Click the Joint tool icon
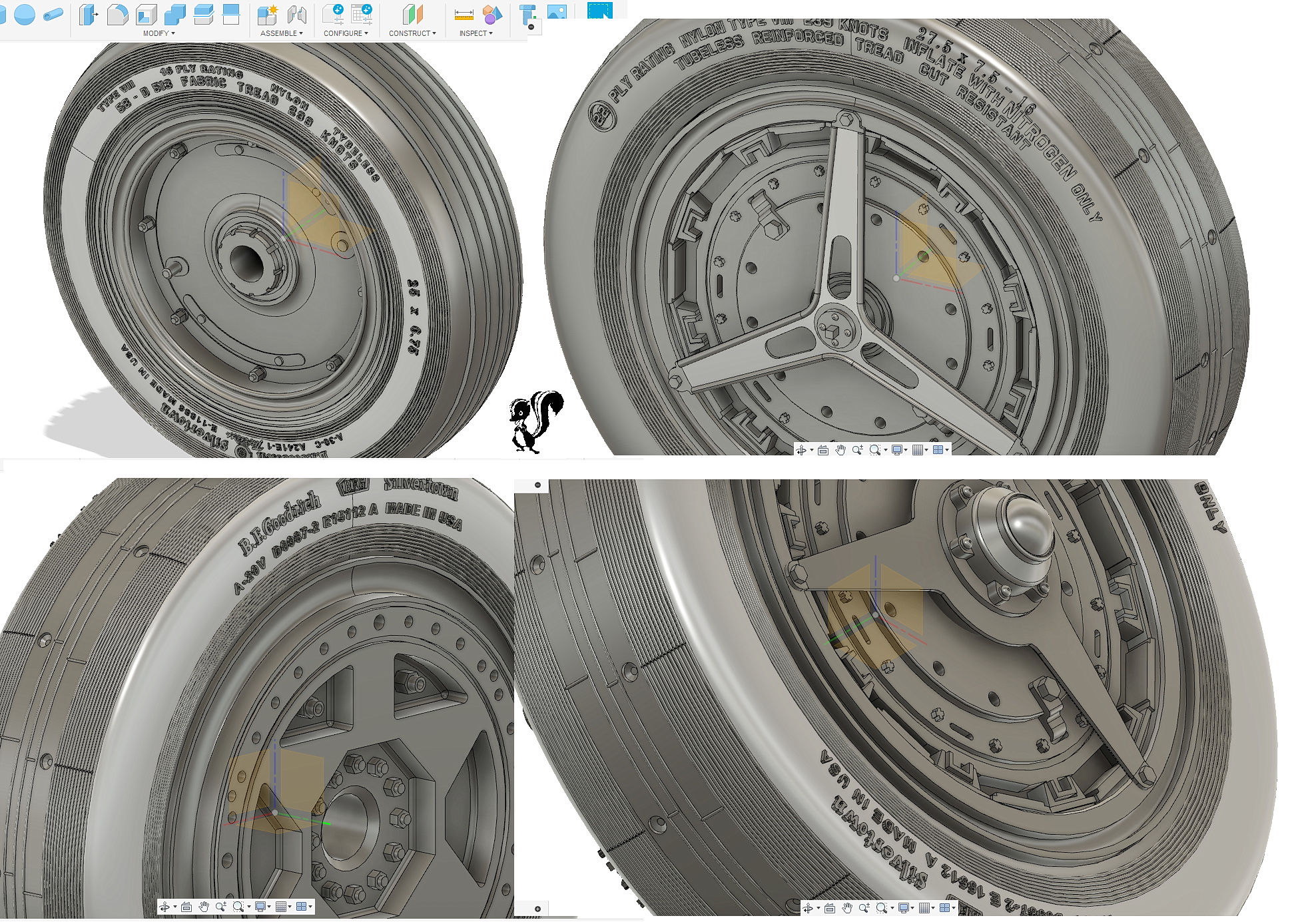This screenshot has height=924, width=1300. click(297, 14)
